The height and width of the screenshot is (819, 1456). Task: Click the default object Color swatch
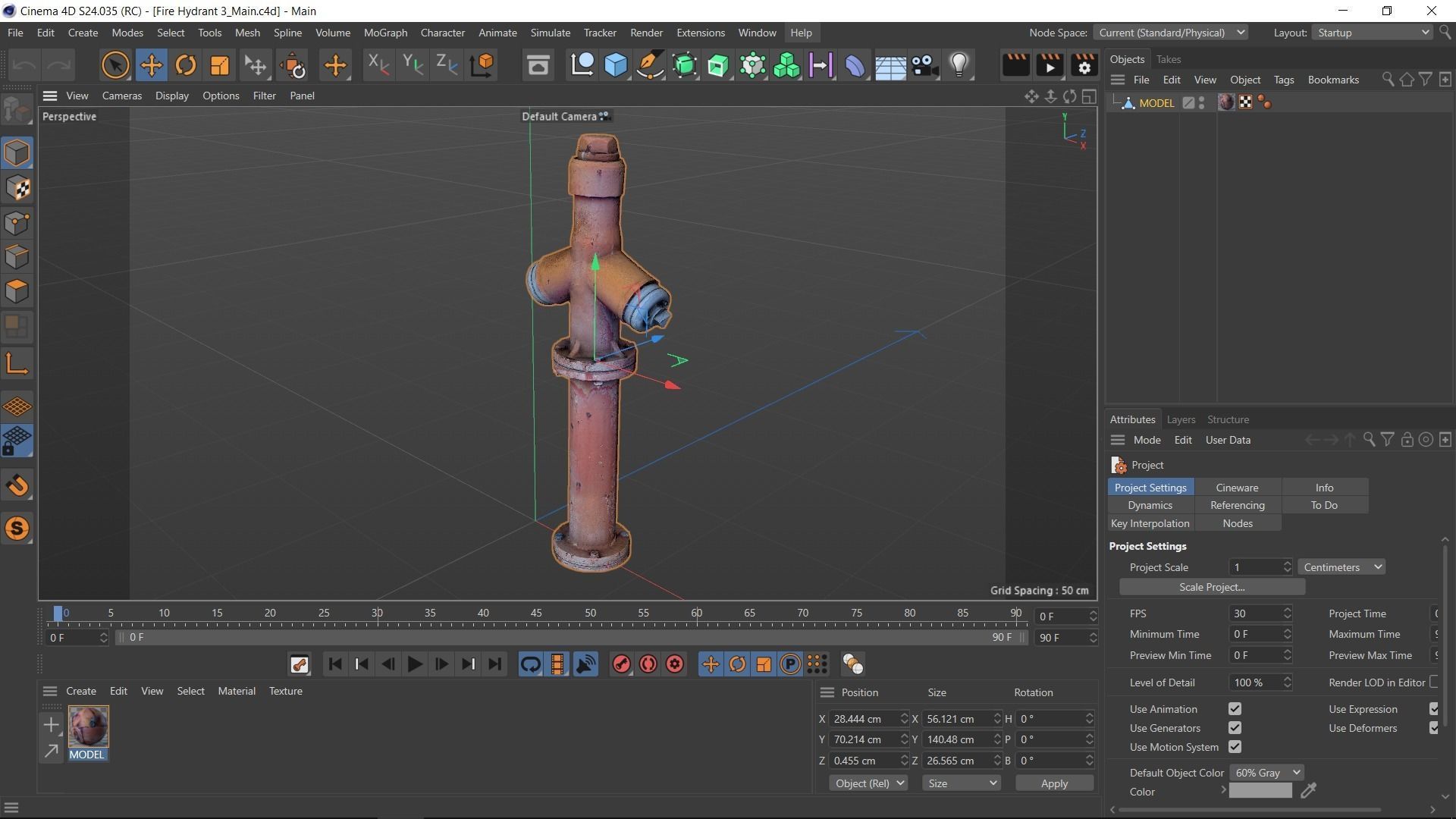coord(1260,791)
